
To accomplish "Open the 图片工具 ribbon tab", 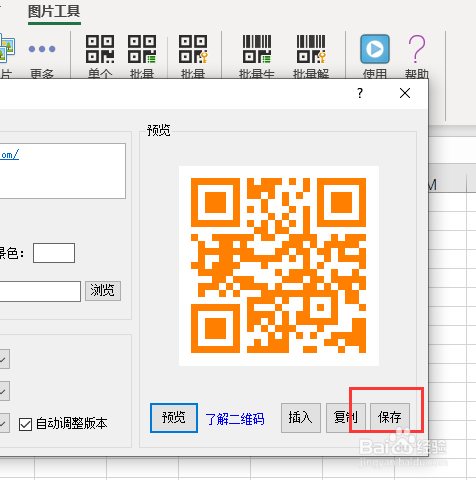I will point(54,12).
